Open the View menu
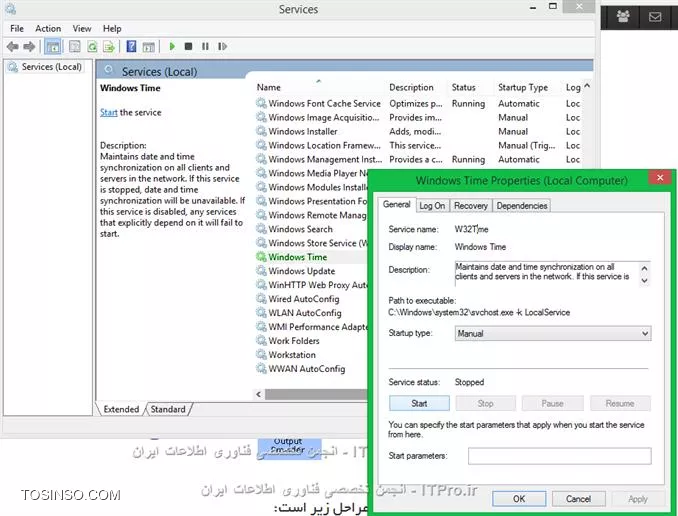This screenshot has width=678, height=516. (82, 29)
